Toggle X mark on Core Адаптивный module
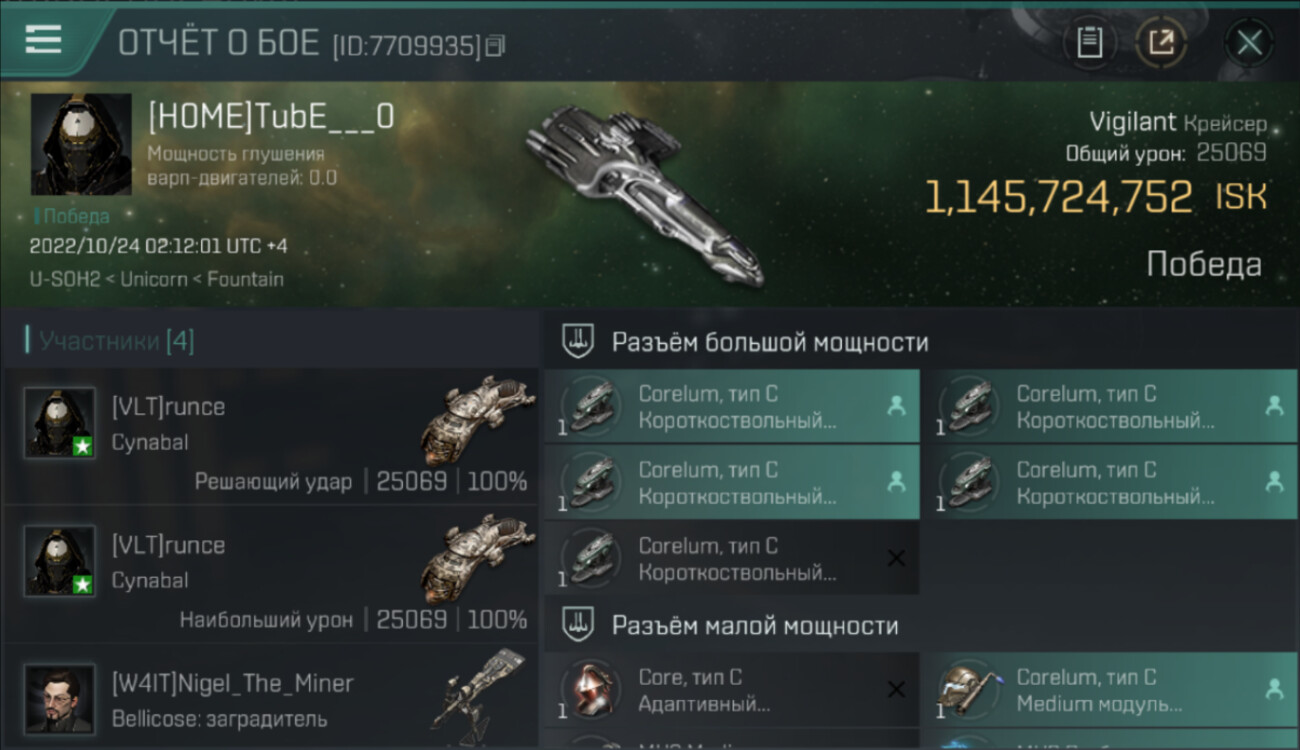Image resolution: width=1300 pixels, height=750 pixels. tap(896, 689)
